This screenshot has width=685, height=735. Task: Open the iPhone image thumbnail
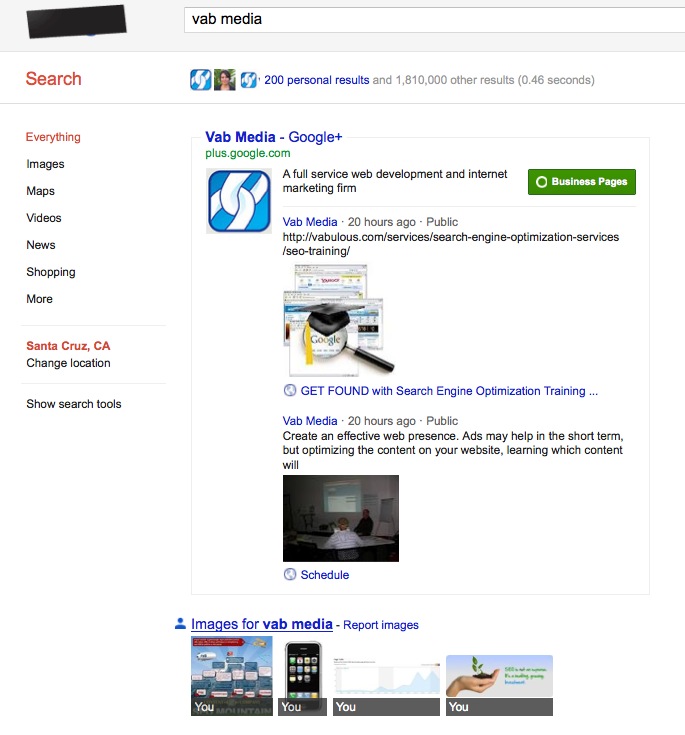pos(303,678)
